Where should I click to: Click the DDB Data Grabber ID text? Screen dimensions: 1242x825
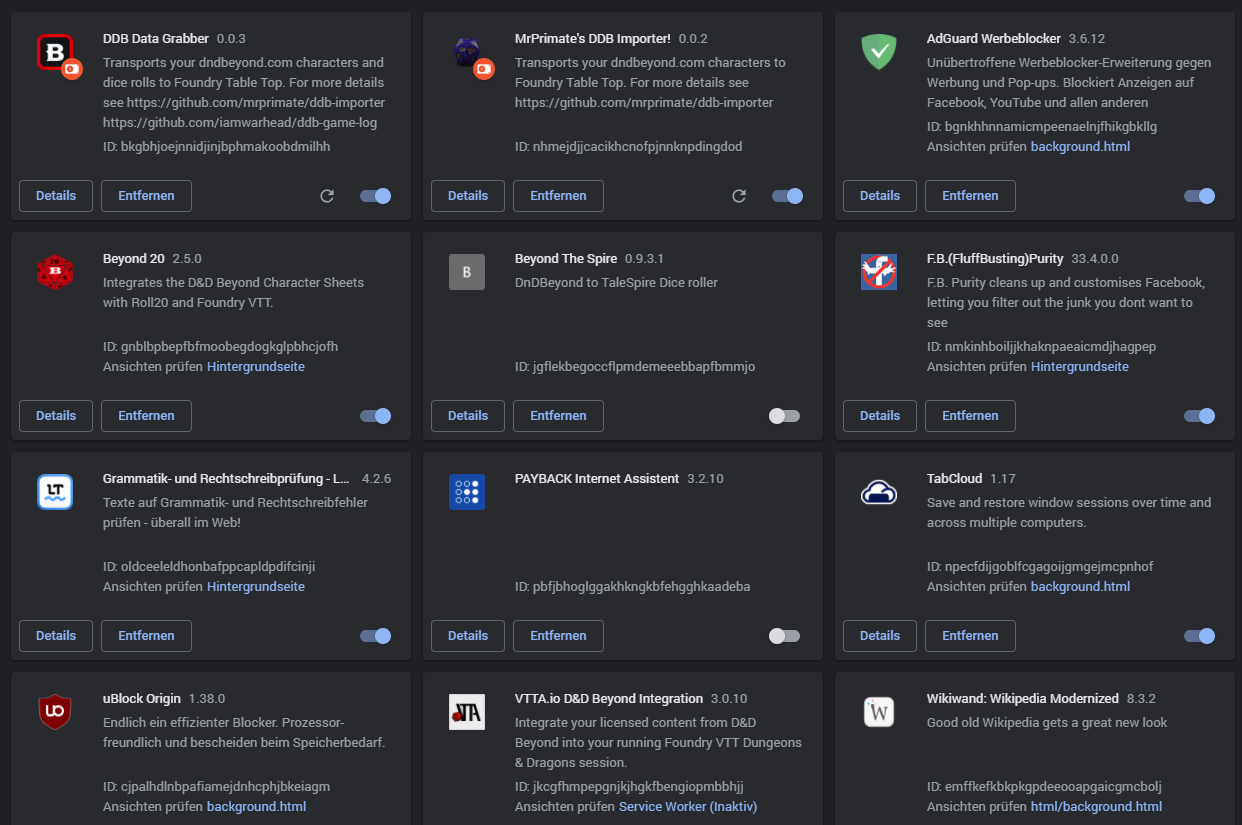217,147
